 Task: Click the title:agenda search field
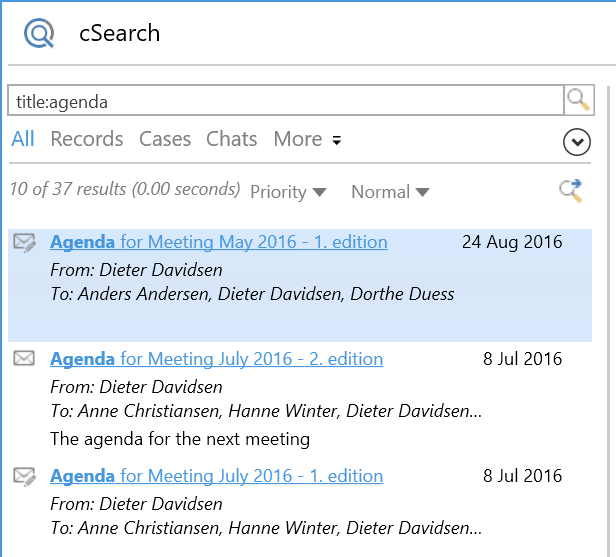click(x=285, y=101)
